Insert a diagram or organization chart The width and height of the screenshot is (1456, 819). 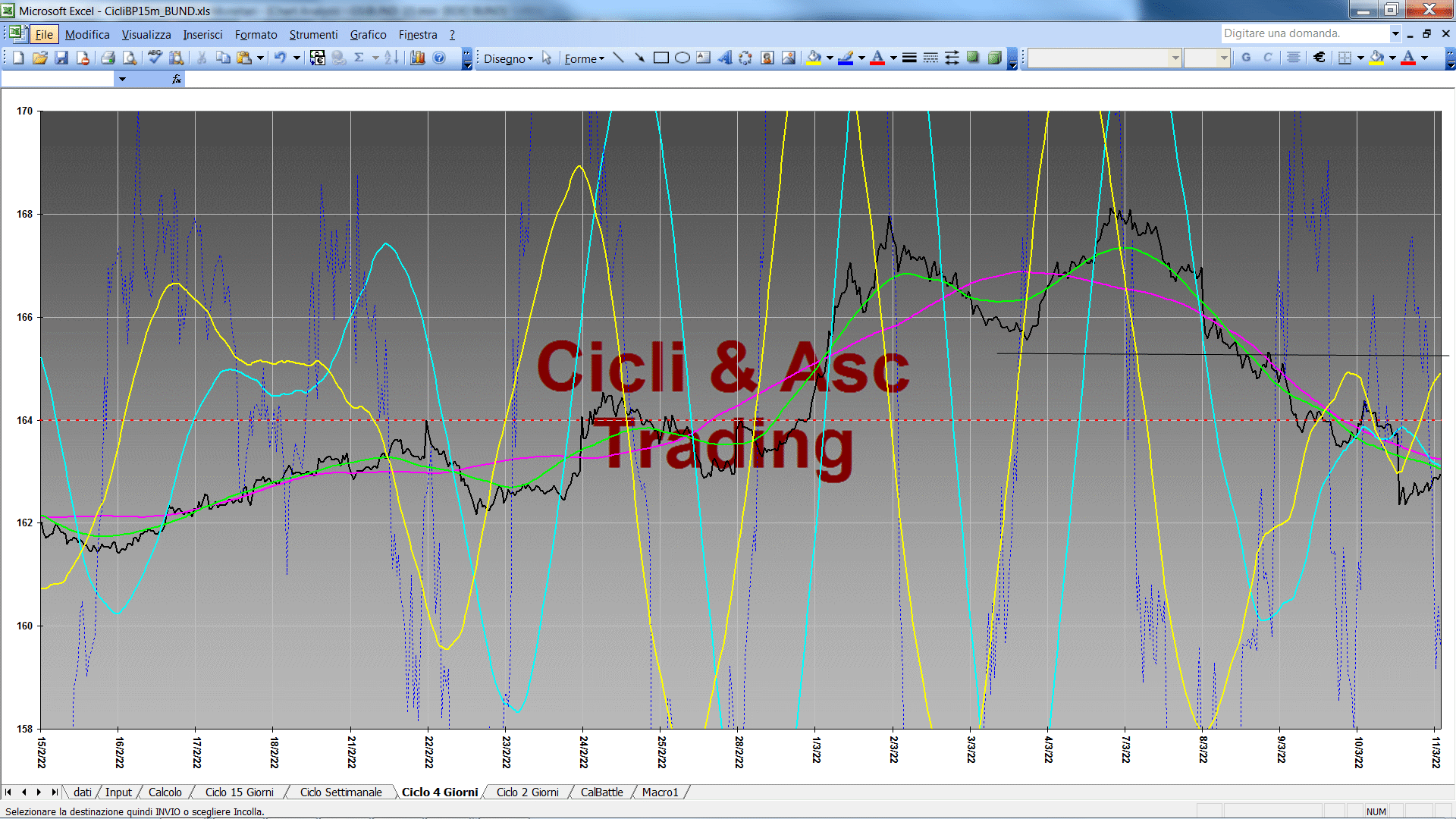(746, 58)
